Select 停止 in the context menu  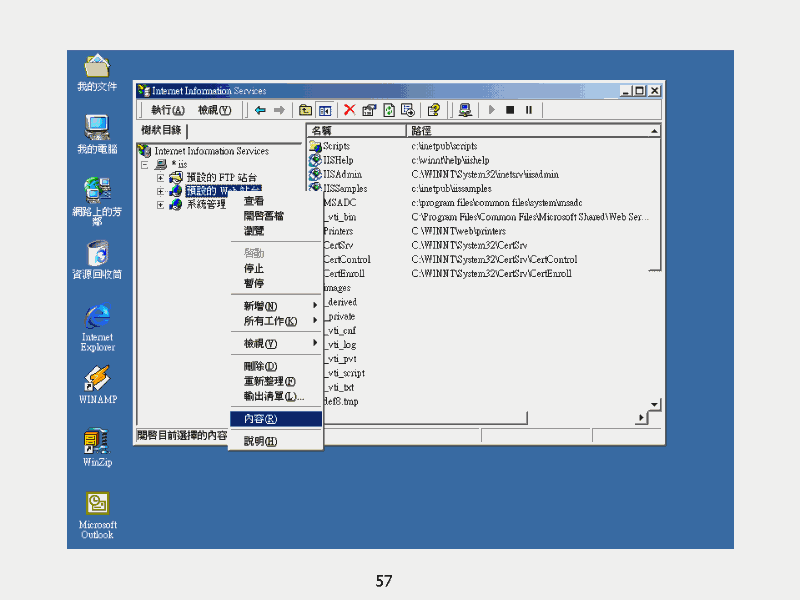254,269
